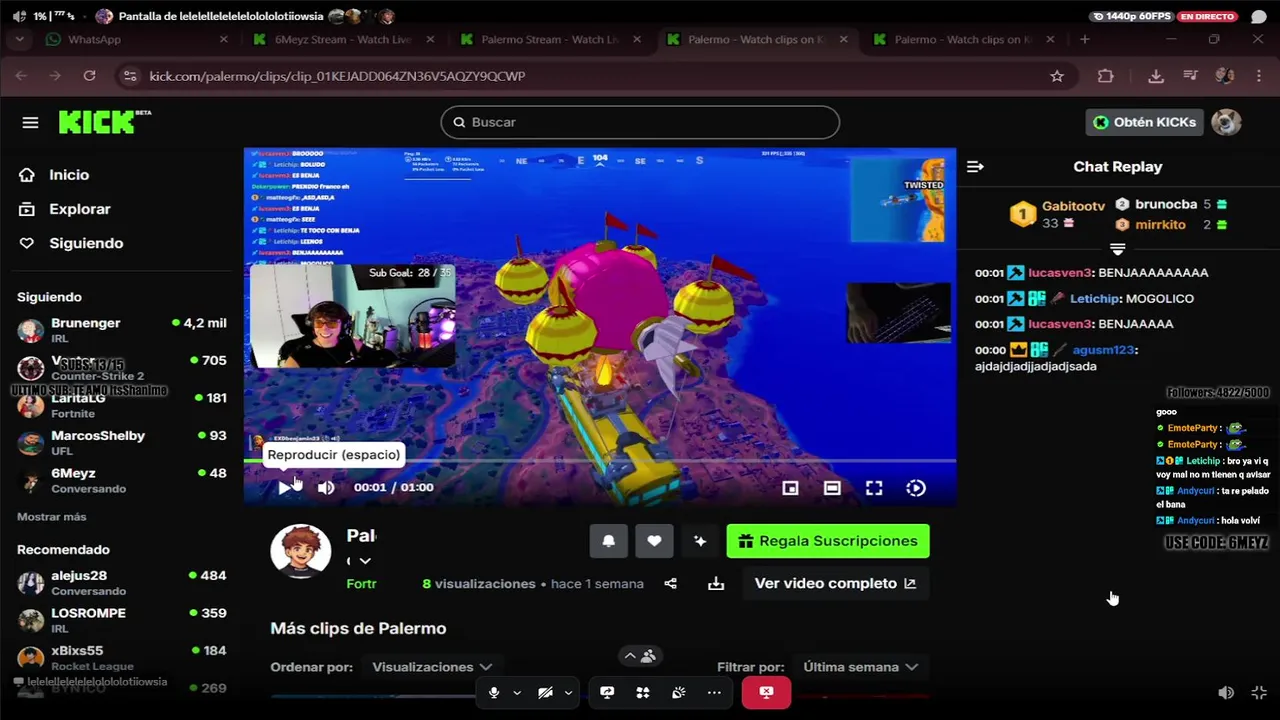Exit fullscreen using bottom-right shrink icon
This screenshot has height=720, width=1280.
click(1259, 692)
